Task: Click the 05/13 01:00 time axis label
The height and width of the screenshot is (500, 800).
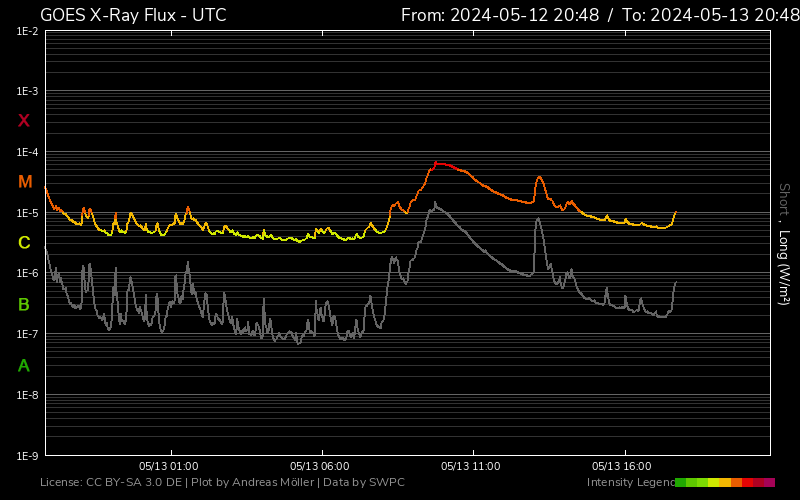Action: pyautogui.click(x=169, y=466)
